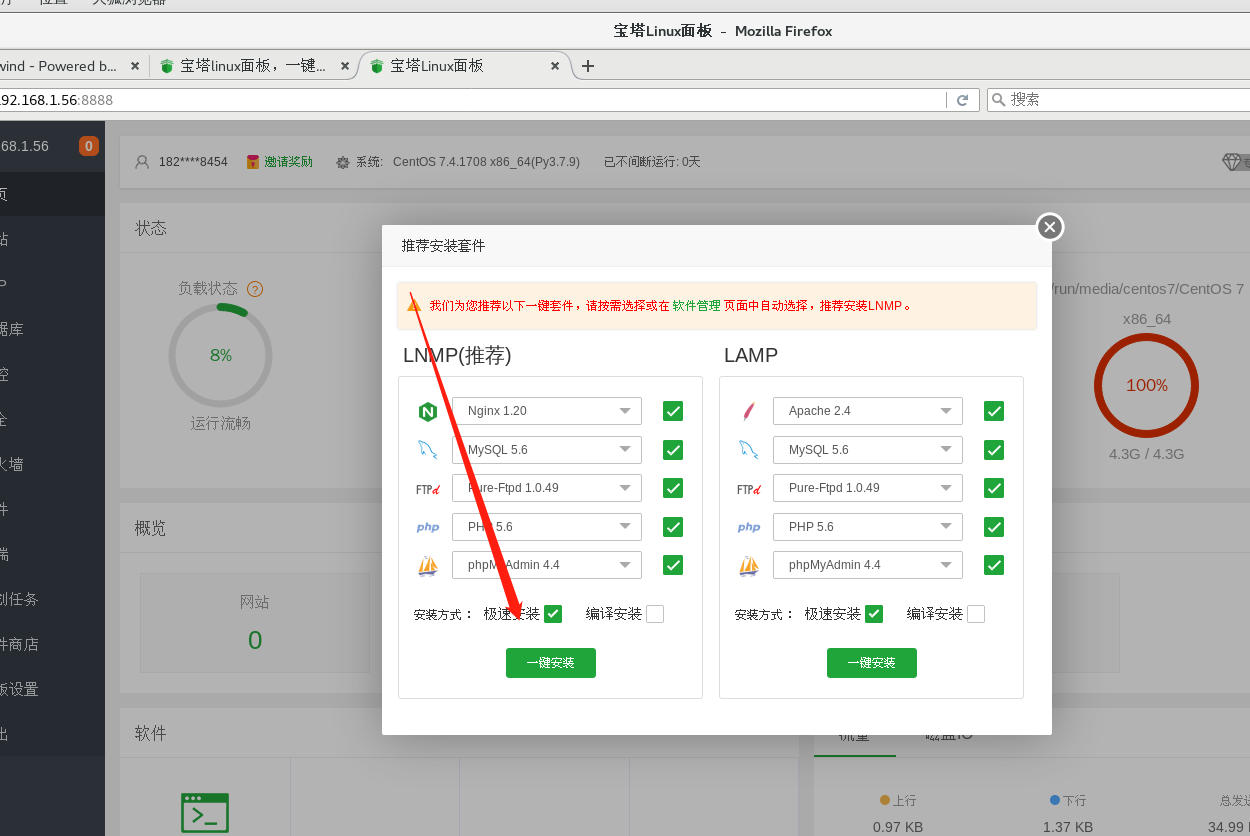The height and width of the screenshot is (836, 1250).
Task: Click the diamond icon in panel header
Action: point(1232,162)
